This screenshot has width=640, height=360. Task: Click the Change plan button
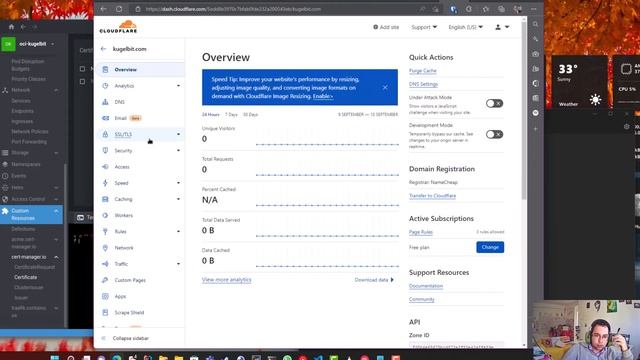[x=490, y=247]
